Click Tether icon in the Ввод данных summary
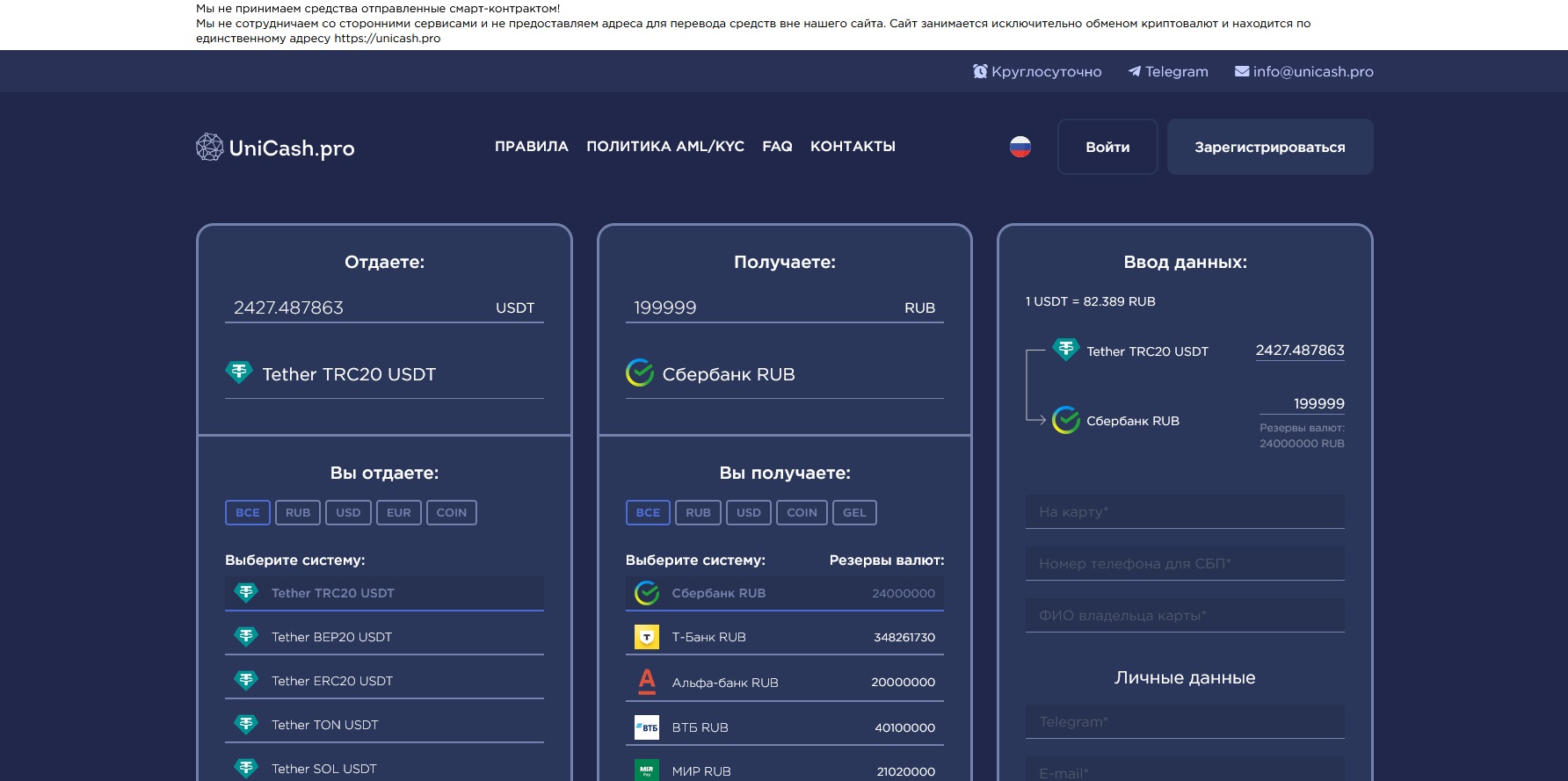This screenshot has height=781, width=1568. click(1066, 350)
